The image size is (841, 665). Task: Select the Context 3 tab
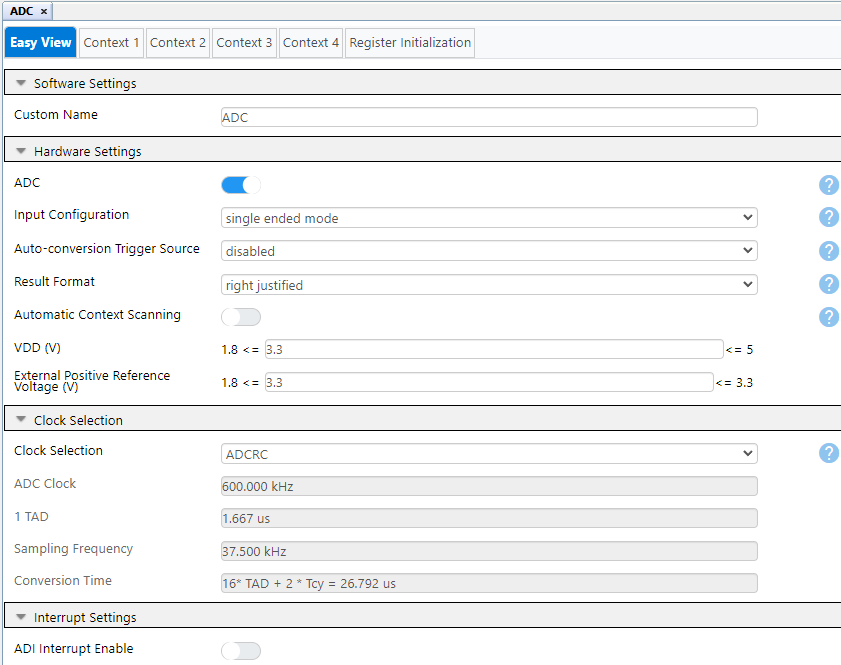244,43
